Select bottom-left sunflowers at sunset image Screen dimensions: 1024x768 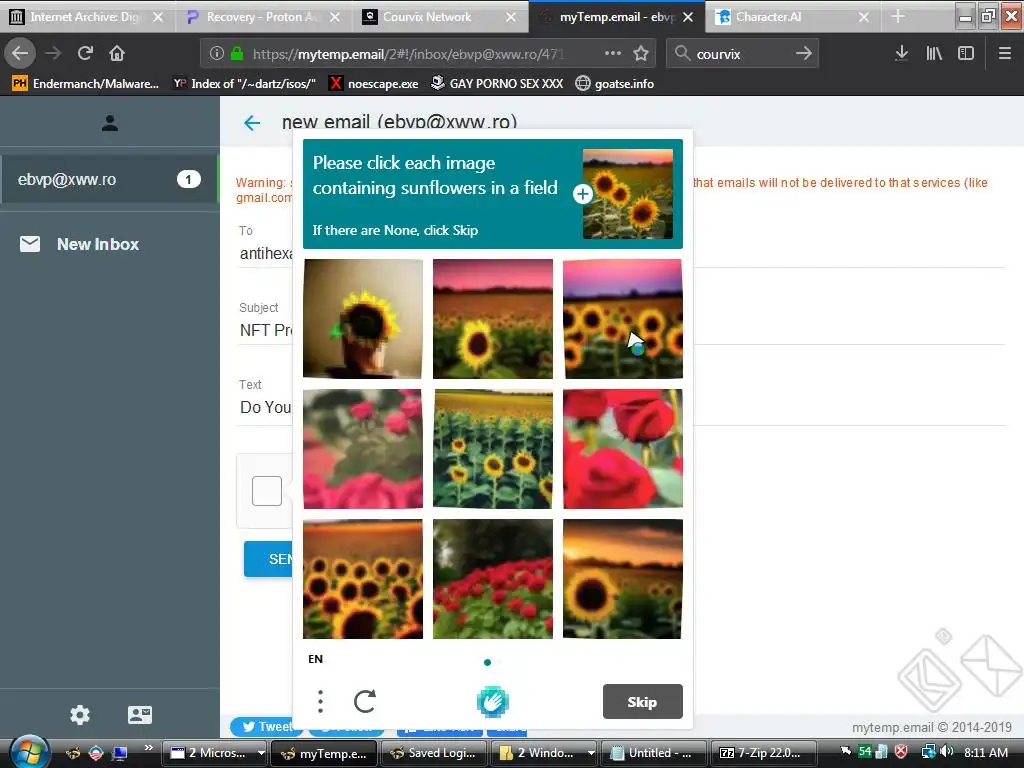363,579
